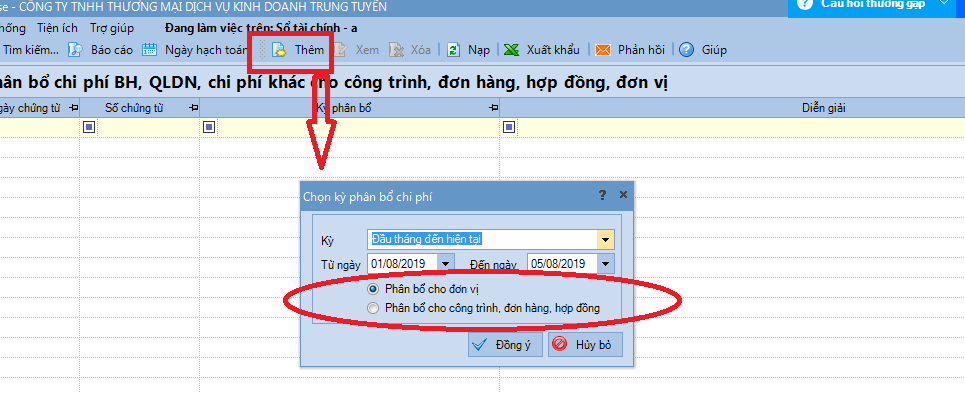
Task: Cancel with the Hủy bỏ button
Action: pos(585,344)
